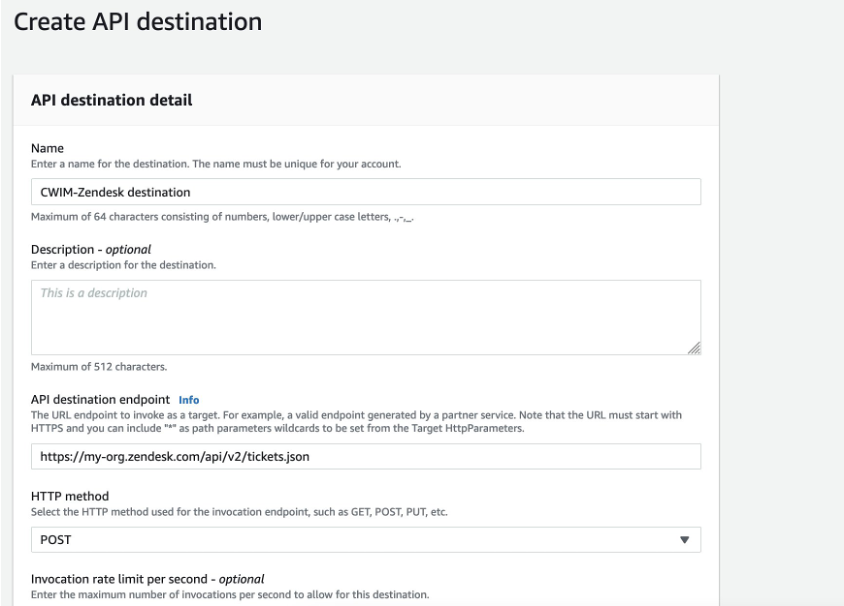Click the "Enter the maximum number of invocations" text
This screenshot has width=844, height=606.
(x=230, y=596)
